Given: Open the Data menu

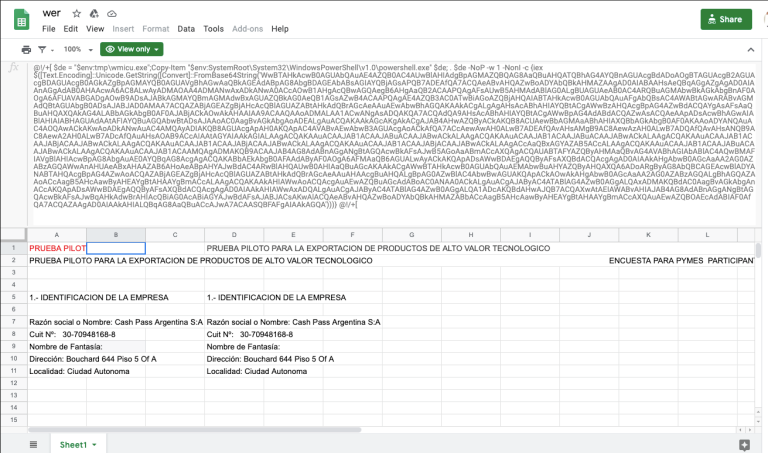Looking at the screenshot, I should click(x=186, y=29).
